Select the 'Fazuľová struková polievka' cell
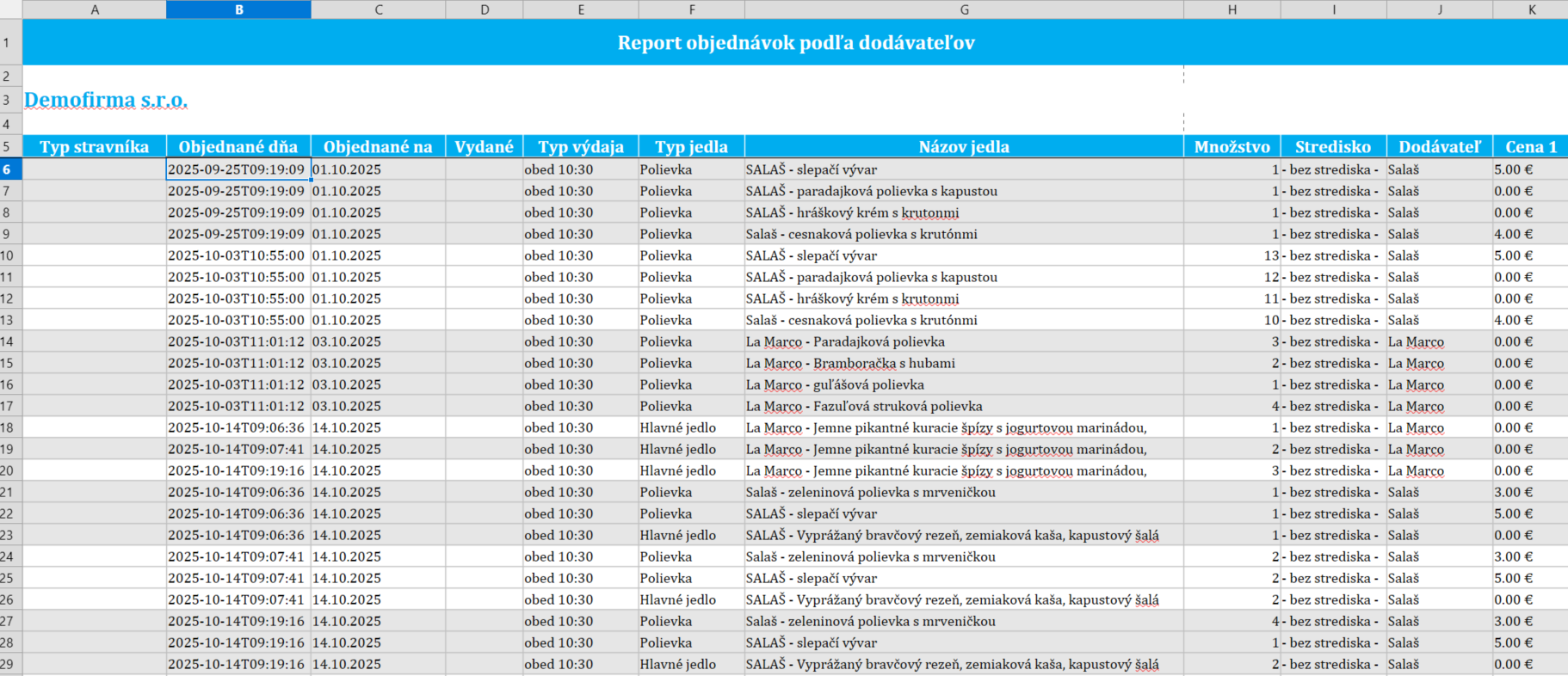This screenshot has height=676, width=1568. tap(864, 406)
